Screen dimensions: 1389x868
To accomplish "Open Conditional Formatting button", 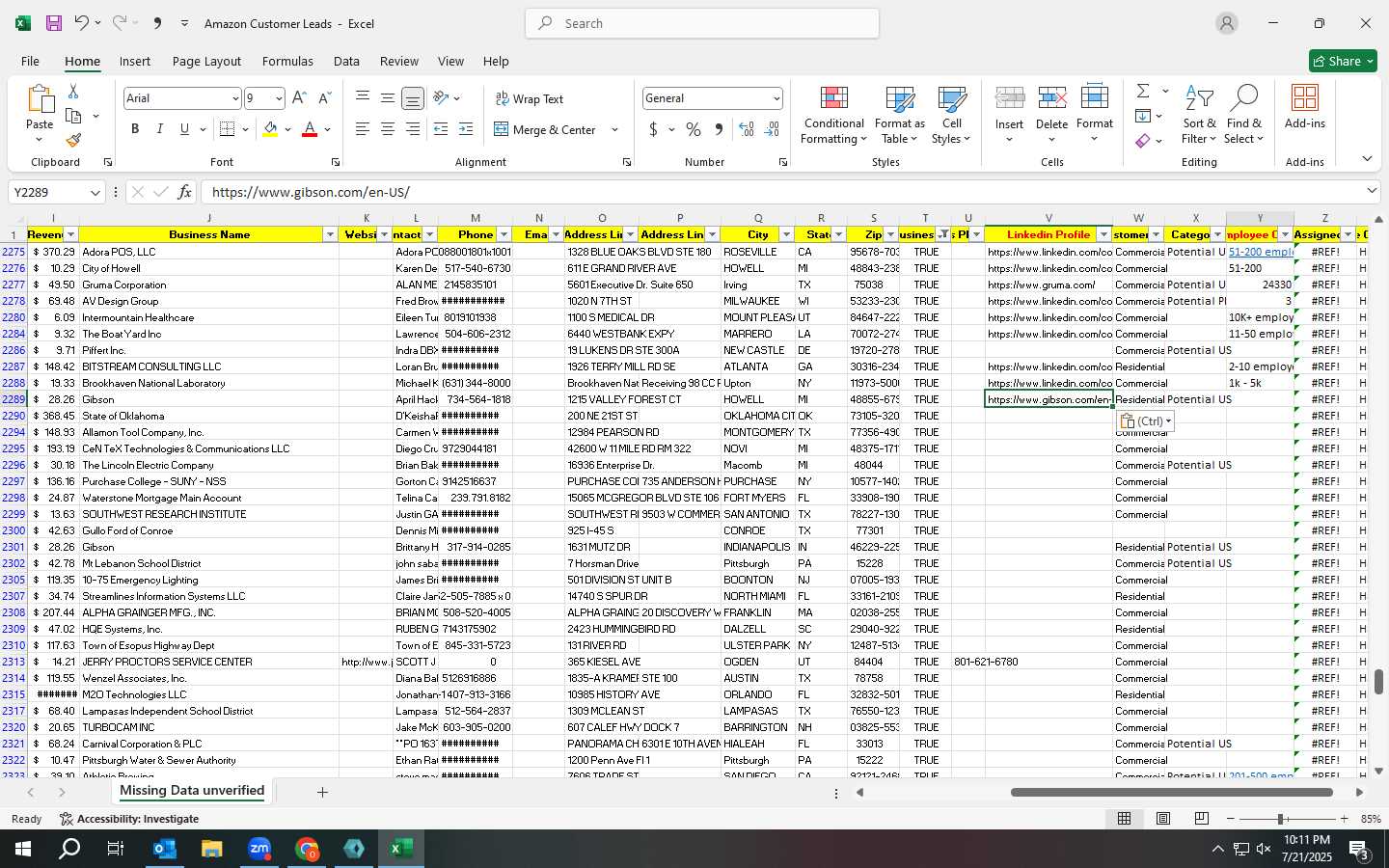I will 833,115.
